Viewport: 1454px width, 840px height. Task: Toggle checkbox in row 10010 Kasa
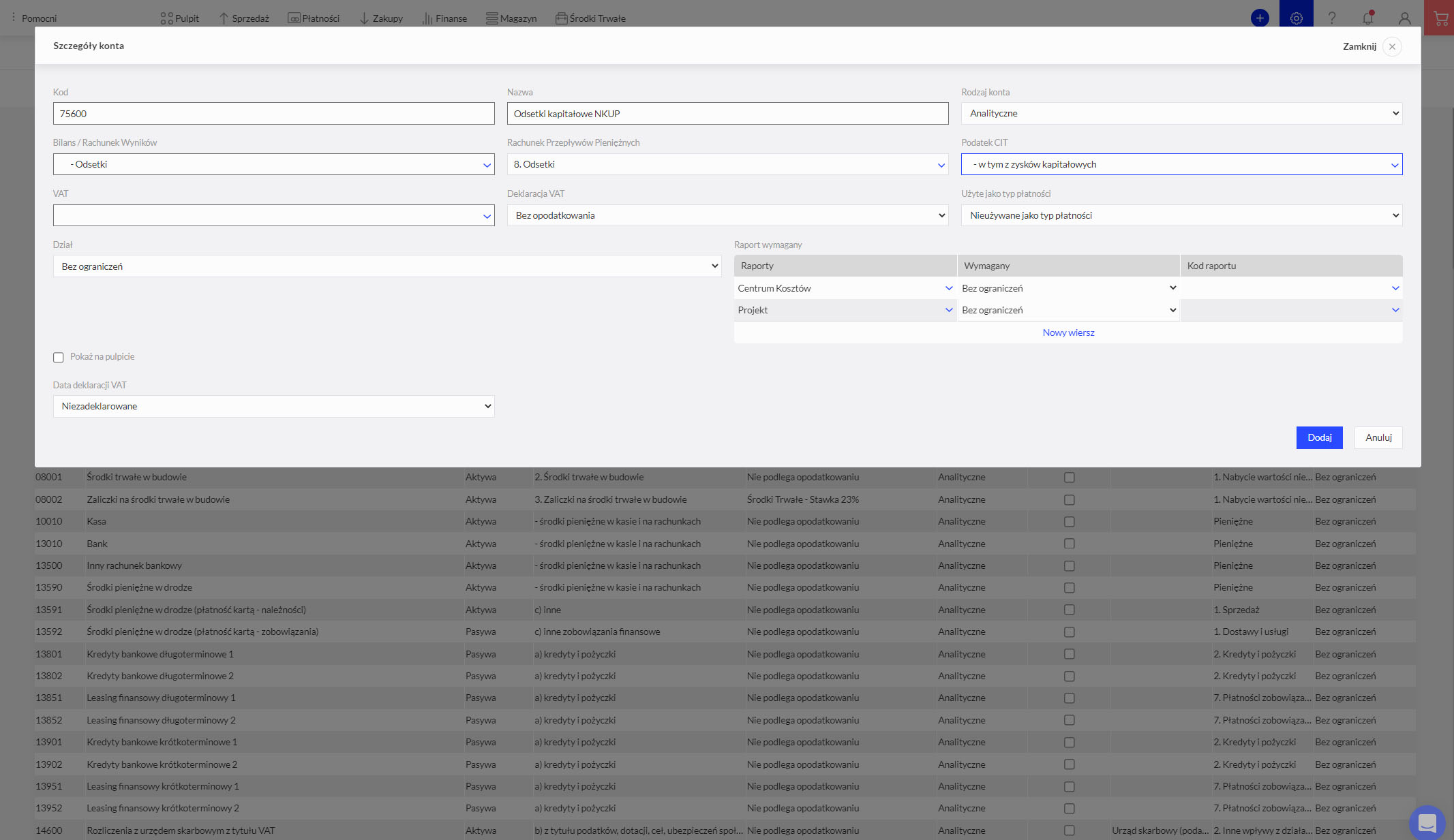[x=1069, y=522]
